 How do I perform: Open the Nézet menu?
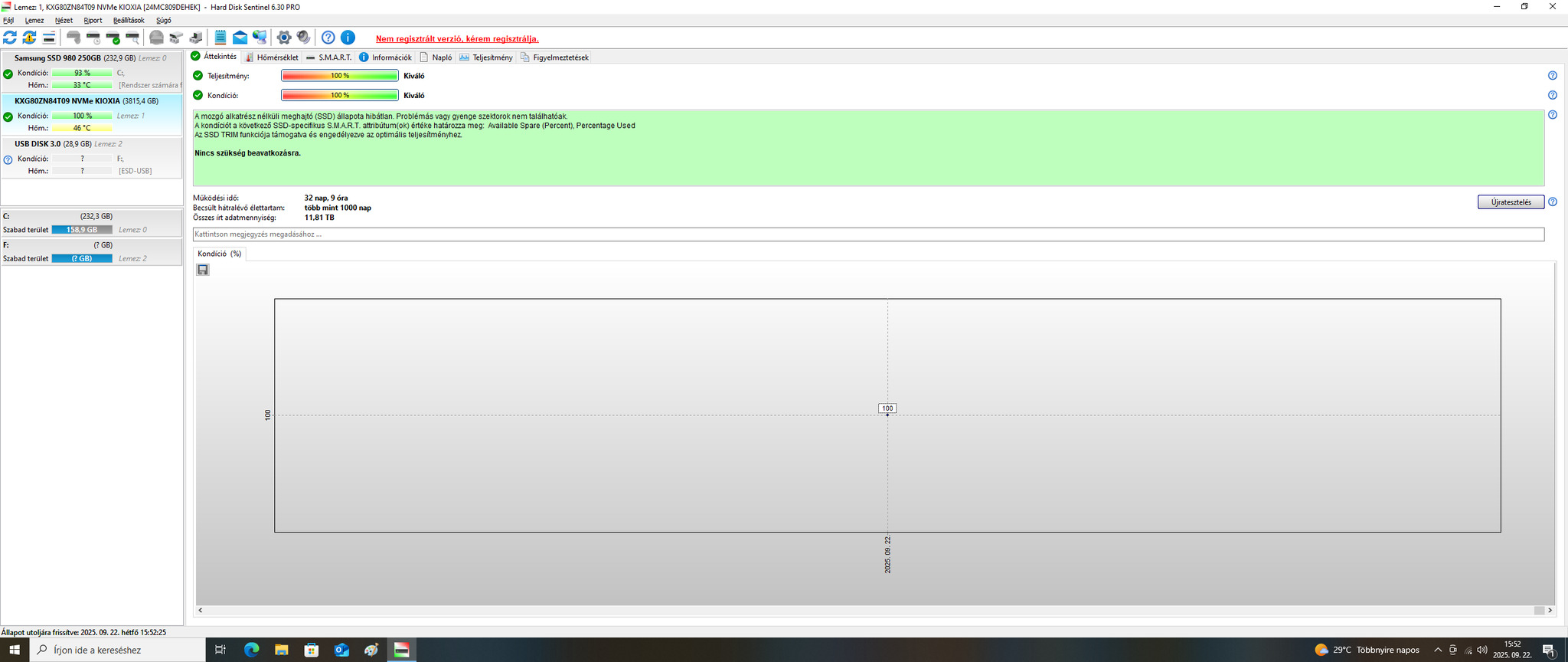[x=64, y=21]
